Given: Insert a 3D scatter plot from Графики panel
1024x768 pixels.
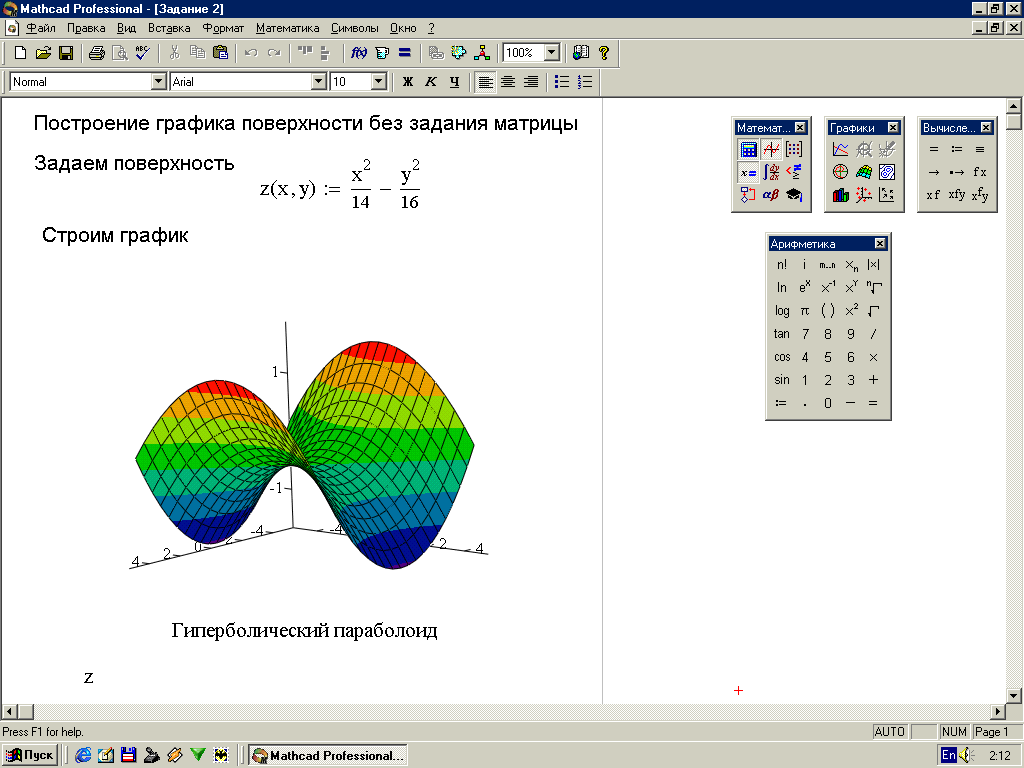Looking at the screenshot, I should point(863,195).
